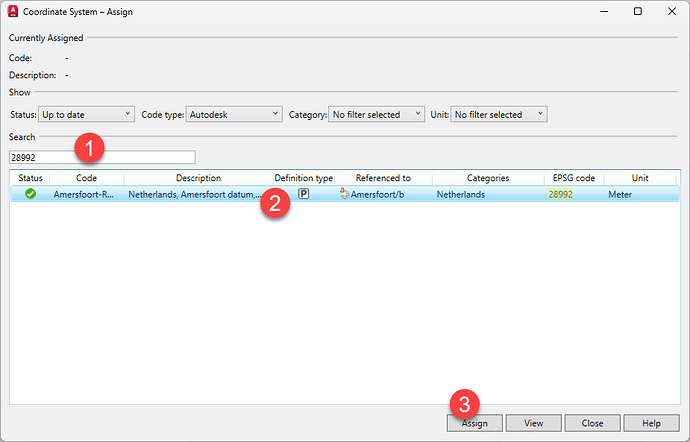Expand the Unit filter dropdown

[x=499, y=115]
